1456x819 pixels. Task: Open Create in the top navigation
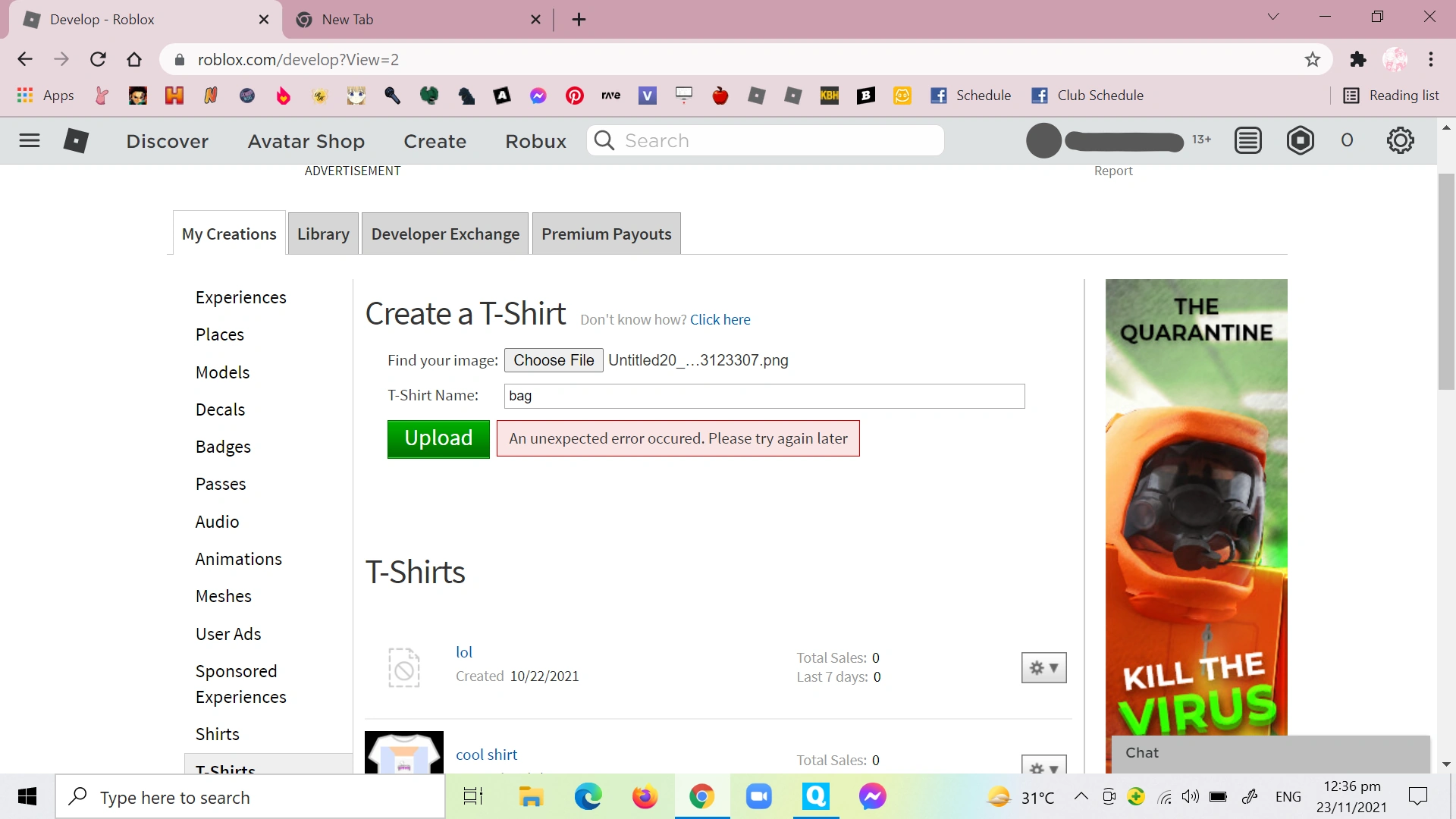click(435, 141)
